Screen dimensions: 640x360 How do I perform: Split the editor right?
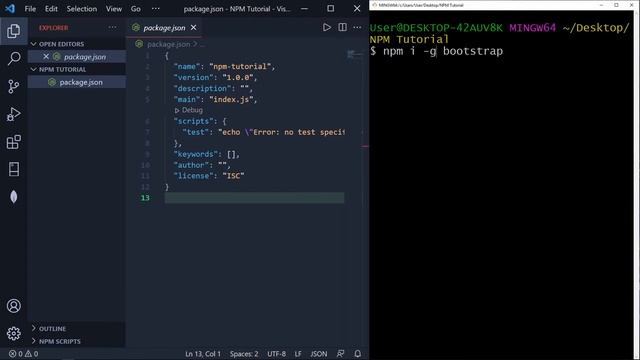[x=342, y=27]
